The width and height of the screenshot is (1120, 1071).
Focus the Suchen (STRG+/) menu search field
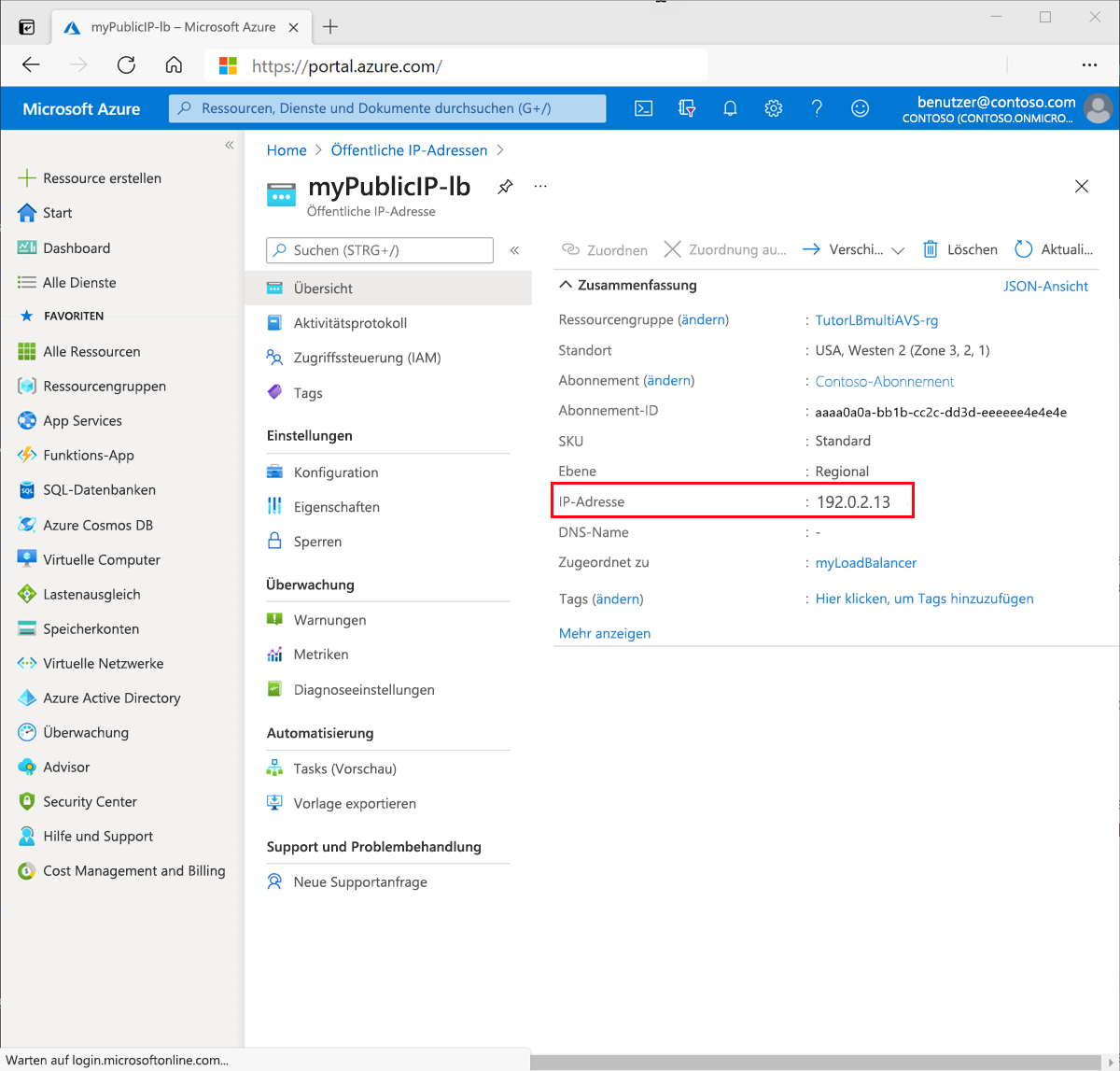(x=380, y=250)
